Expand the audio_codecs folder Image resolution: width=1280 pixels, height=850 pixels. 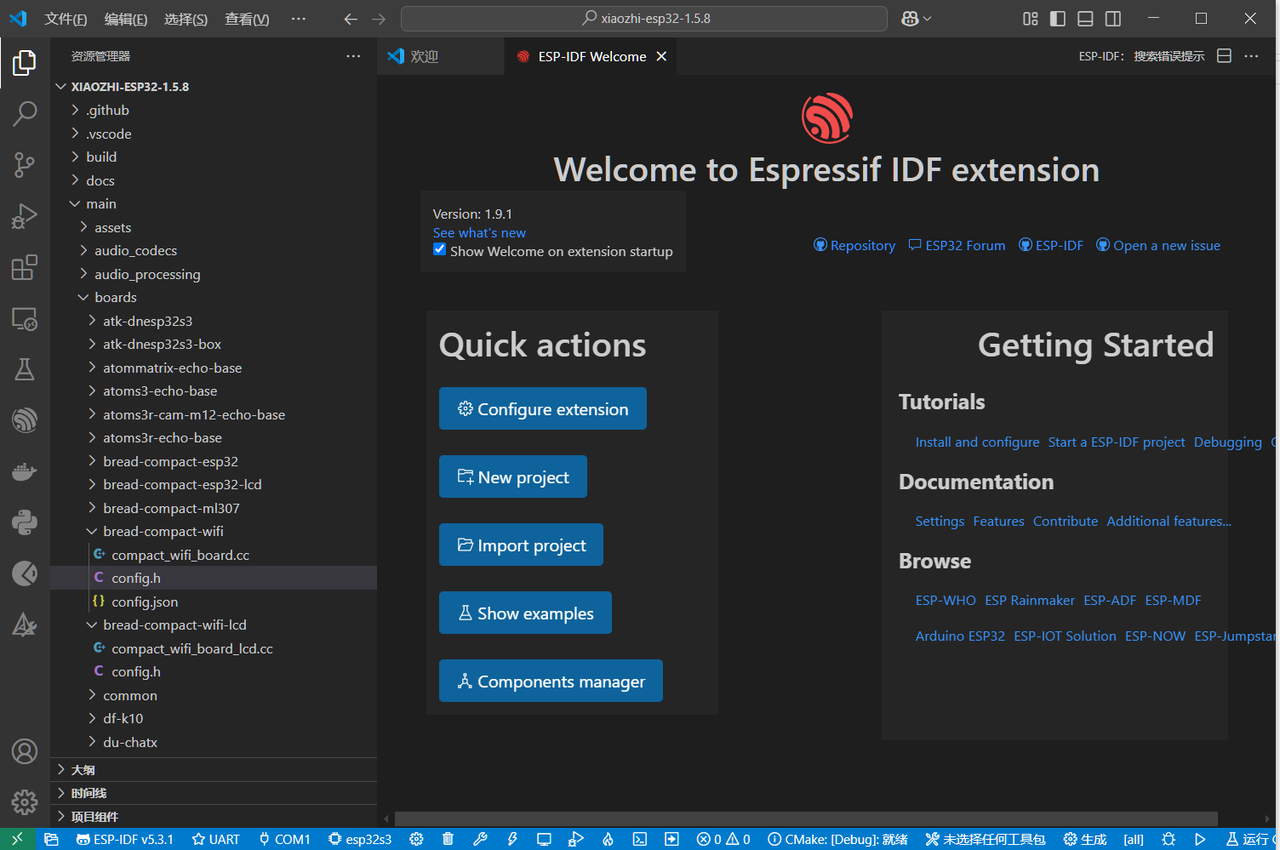click(135, 250)
